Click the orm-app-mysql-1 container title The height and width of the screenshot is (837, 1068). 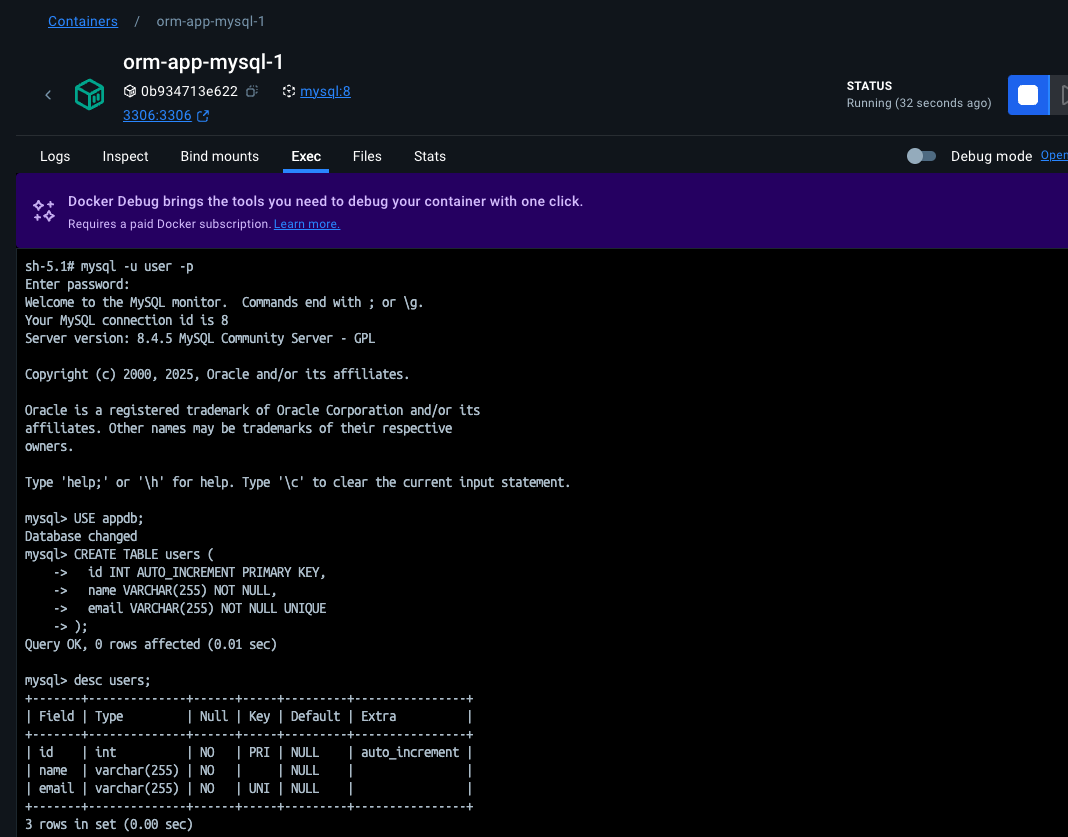point(203,62)
